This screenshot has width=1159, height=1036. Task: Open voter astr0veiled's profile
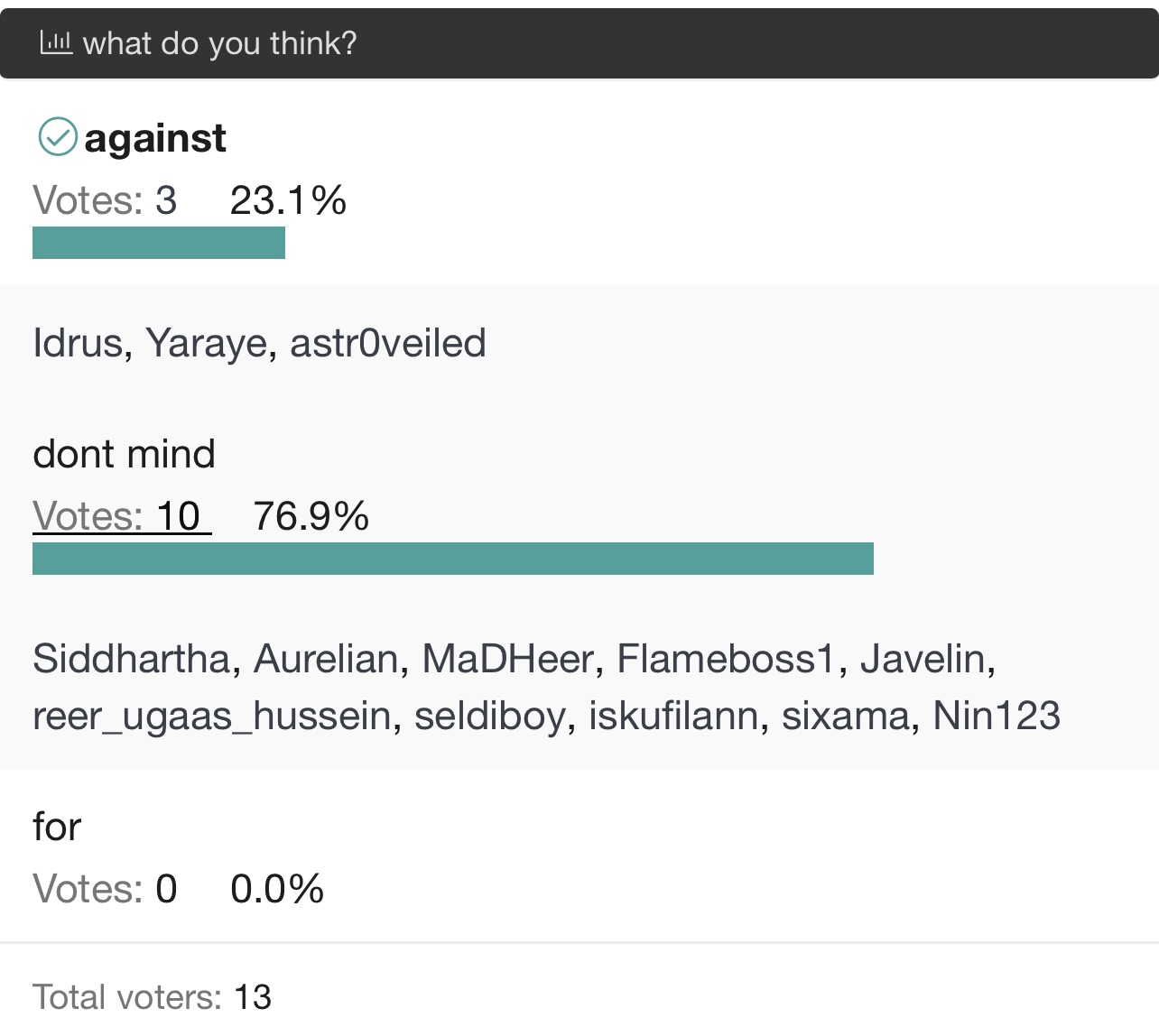click(388, 343)
